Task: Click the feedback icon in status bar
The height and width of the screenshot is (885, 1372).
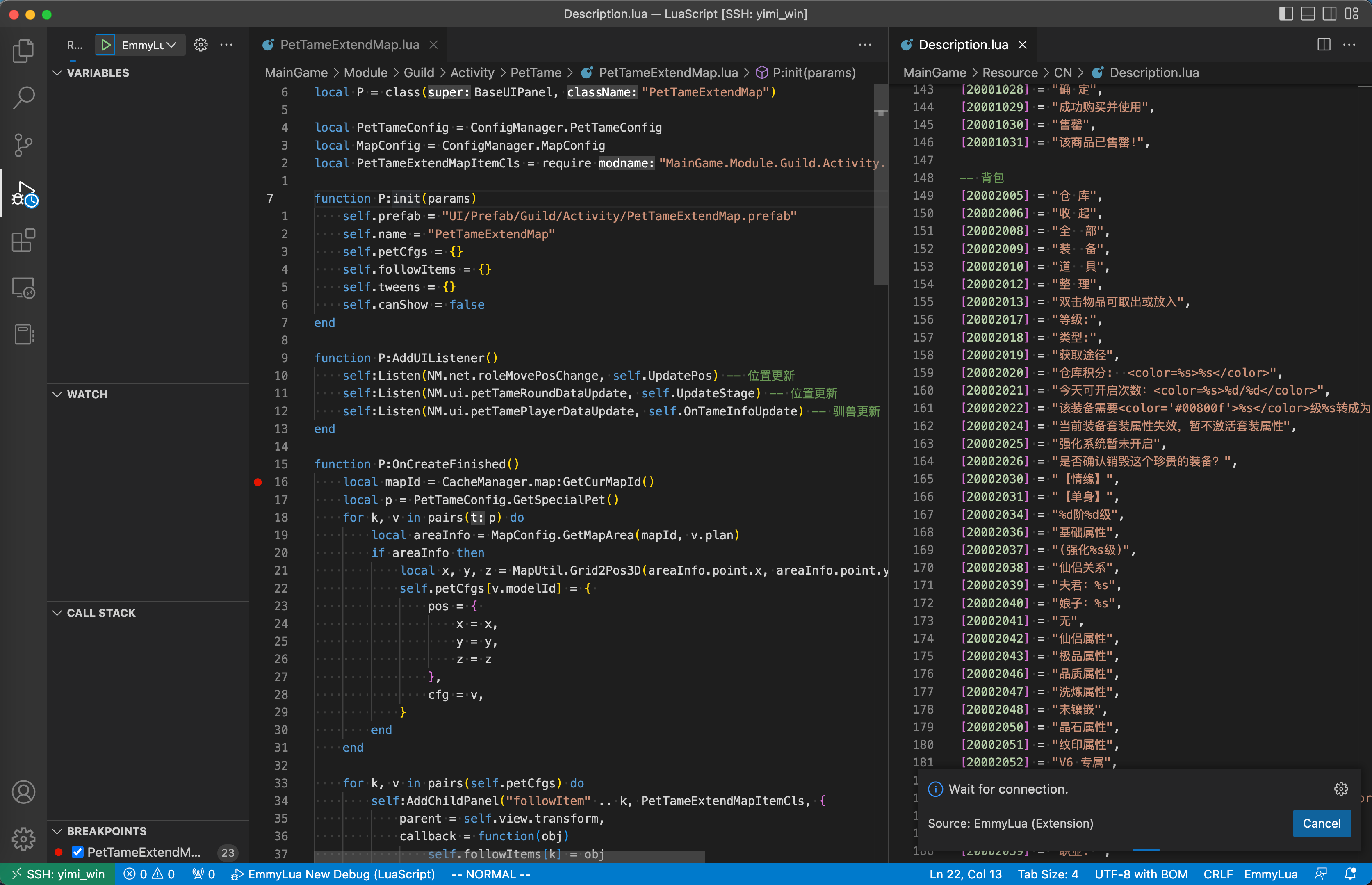Action: pos(1321,874)
